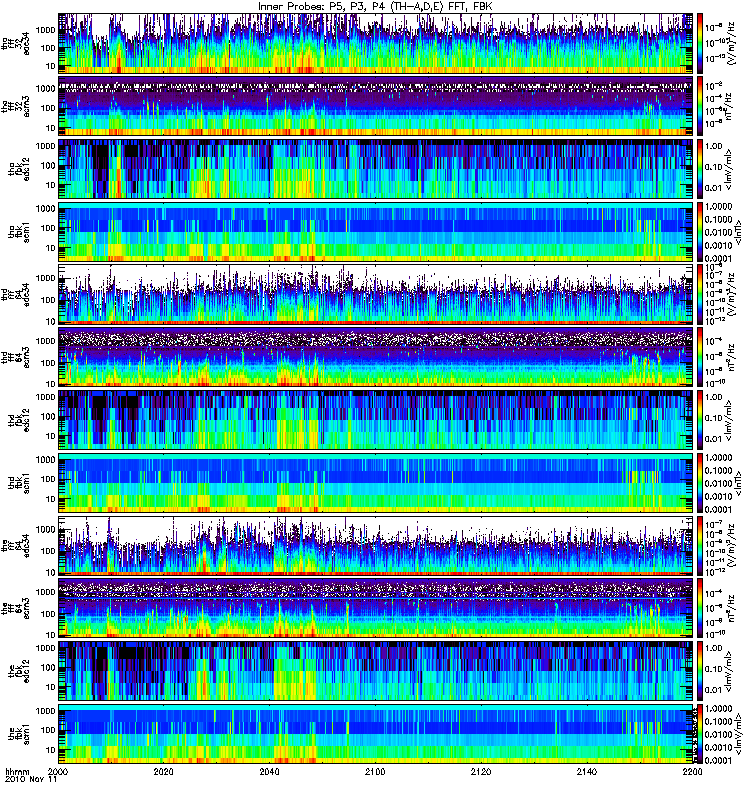Click the 'the fbk edc12' y-axis title
750x800 pixels.
19,671
